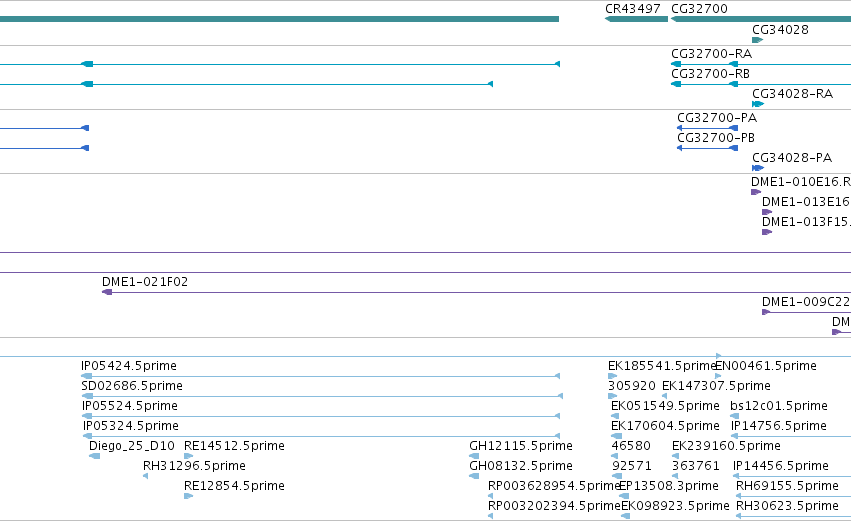
Task: Click the EP13508.3prime label
Action: 669,486
